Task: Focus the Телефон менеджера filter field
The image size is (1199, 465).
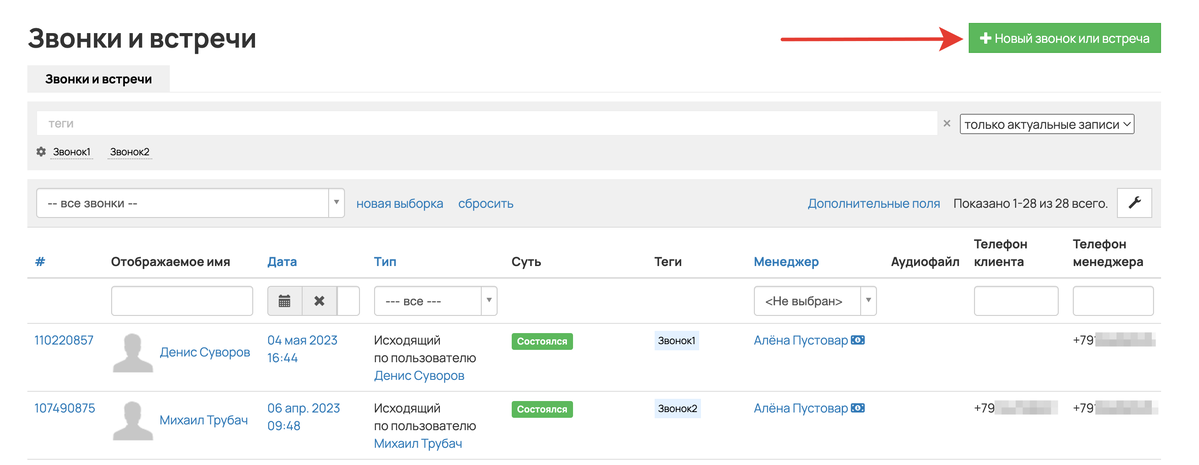Action: pos(1113,301)
